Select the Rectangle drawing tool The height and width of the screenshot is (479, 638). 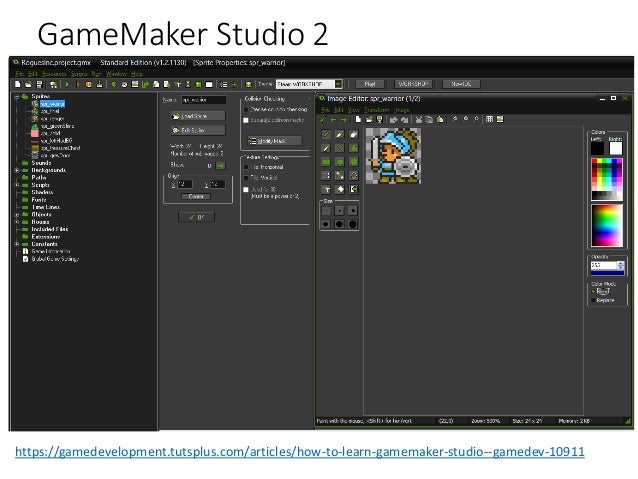tap(326, 162)
